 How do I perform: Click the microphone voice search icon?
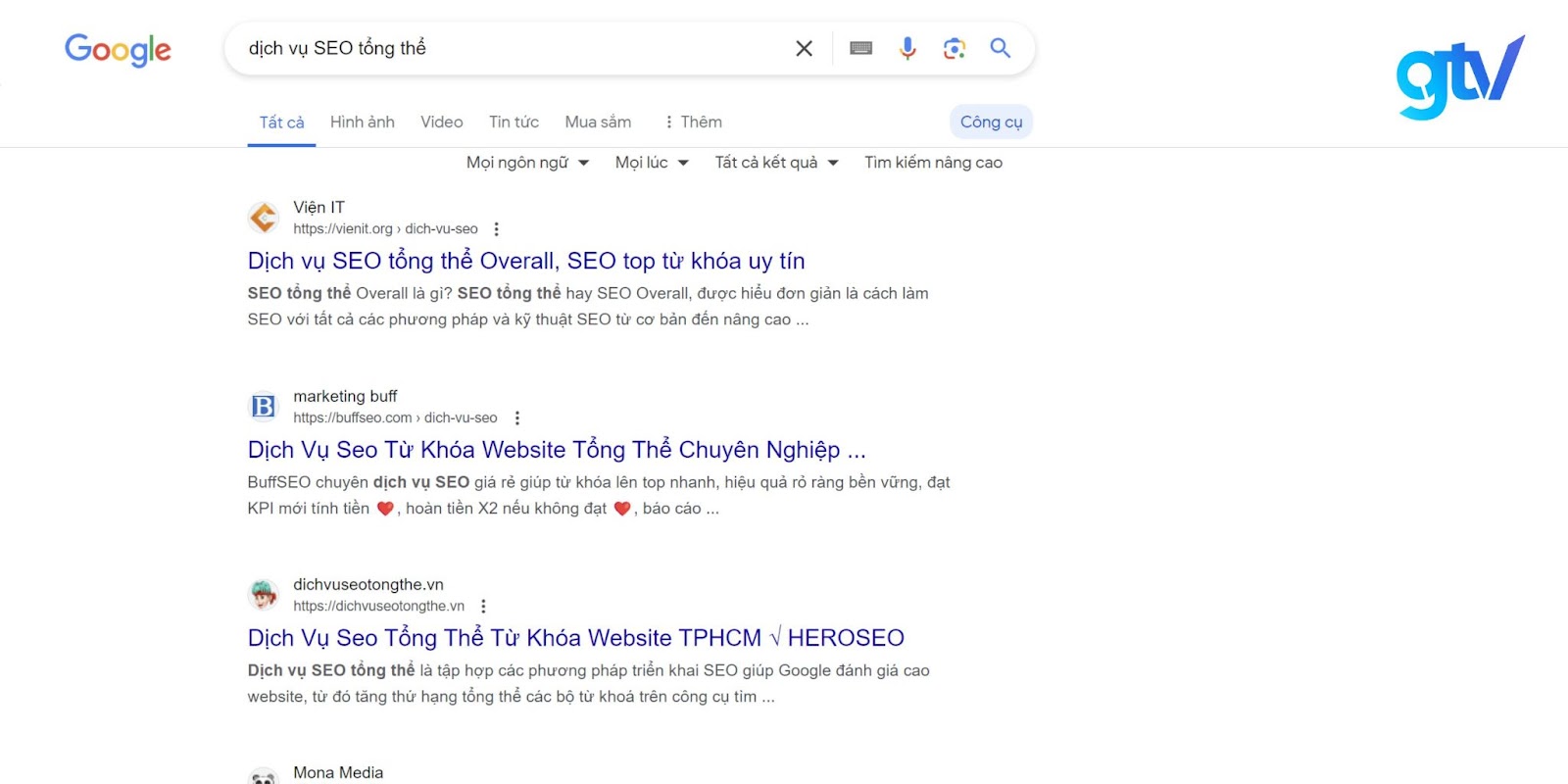tap(906, 47)
